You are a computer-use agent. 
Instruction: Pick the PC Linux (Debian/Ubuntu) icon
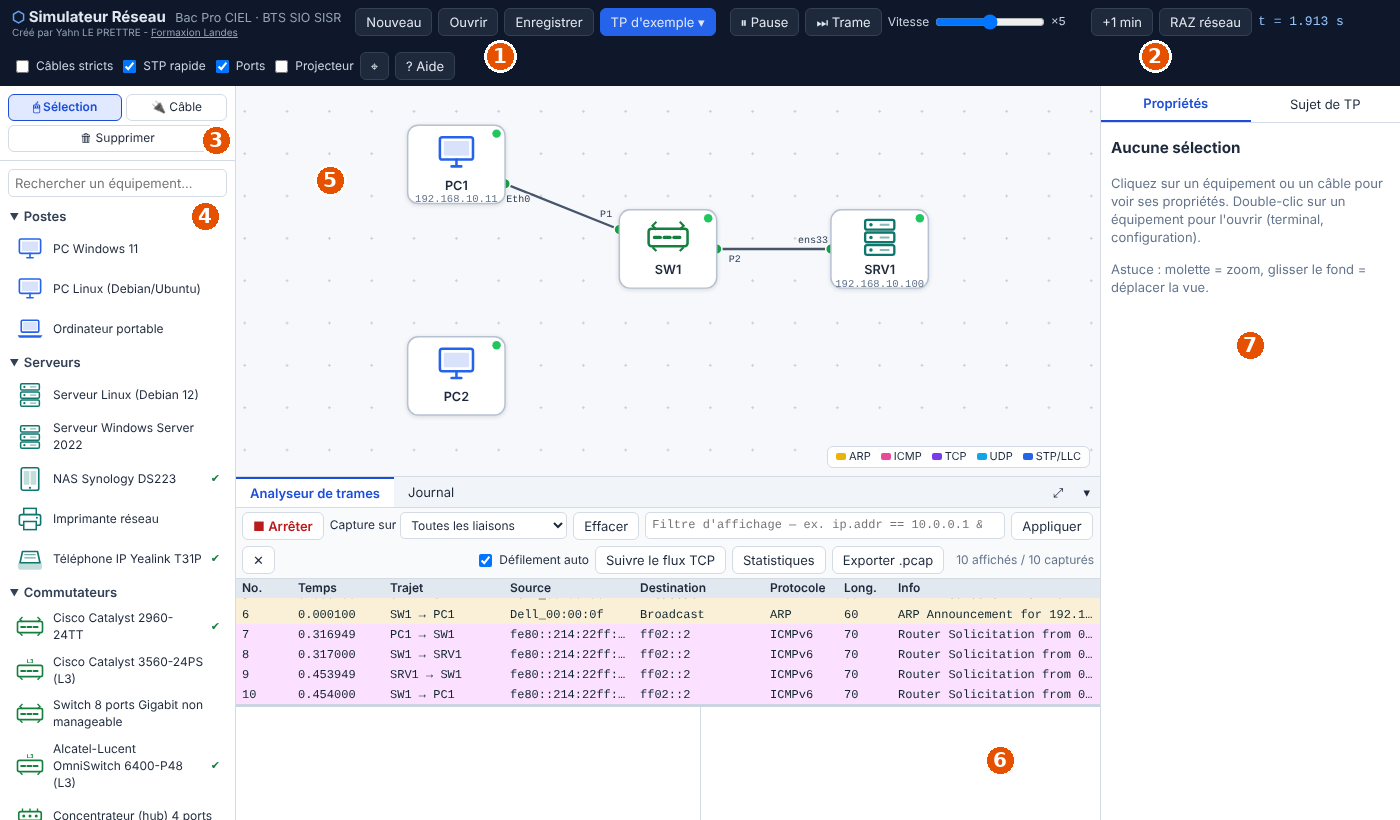[x=30, y=289]
